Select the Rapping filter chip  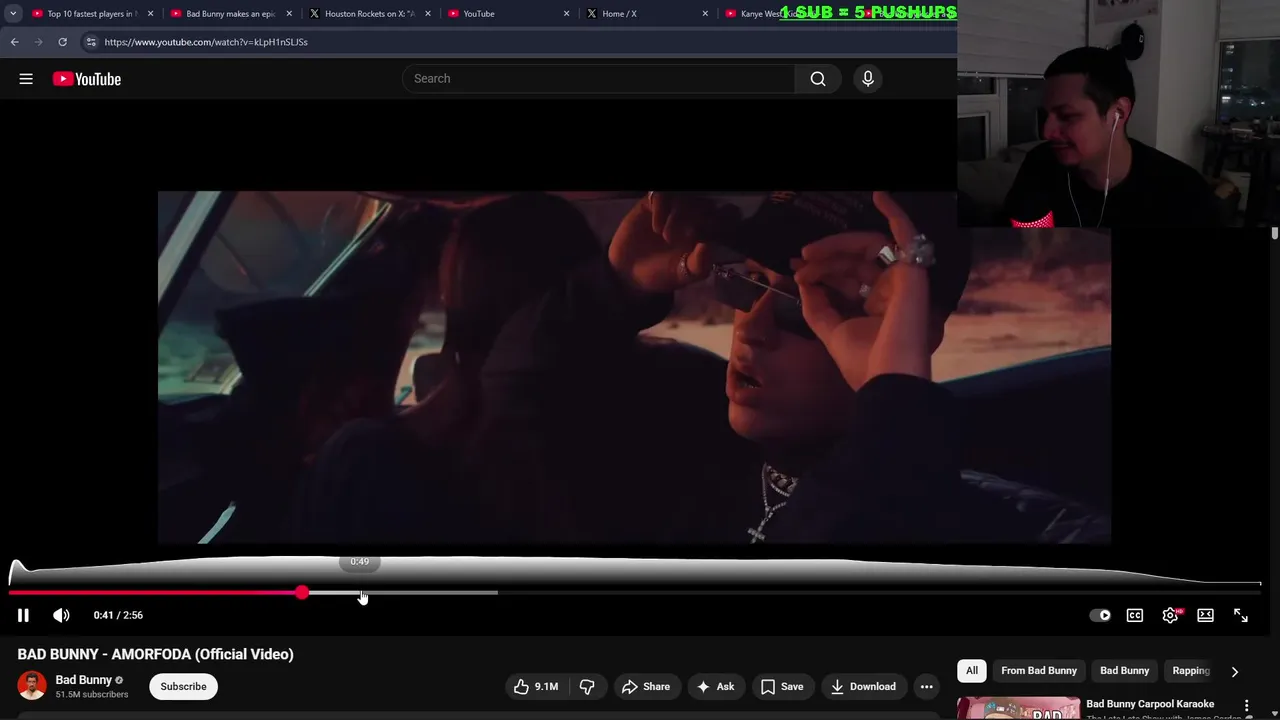coord(1191,671)
